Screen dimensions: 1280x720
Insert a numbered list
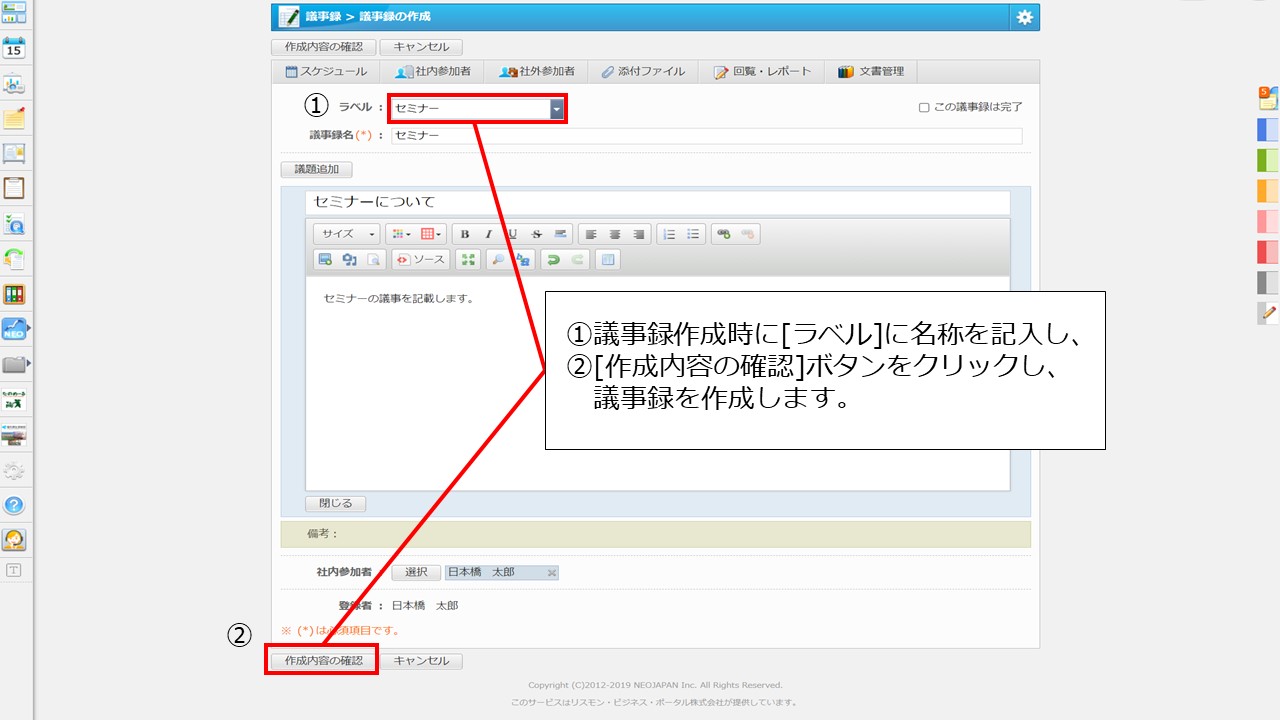tap(669, 234)
